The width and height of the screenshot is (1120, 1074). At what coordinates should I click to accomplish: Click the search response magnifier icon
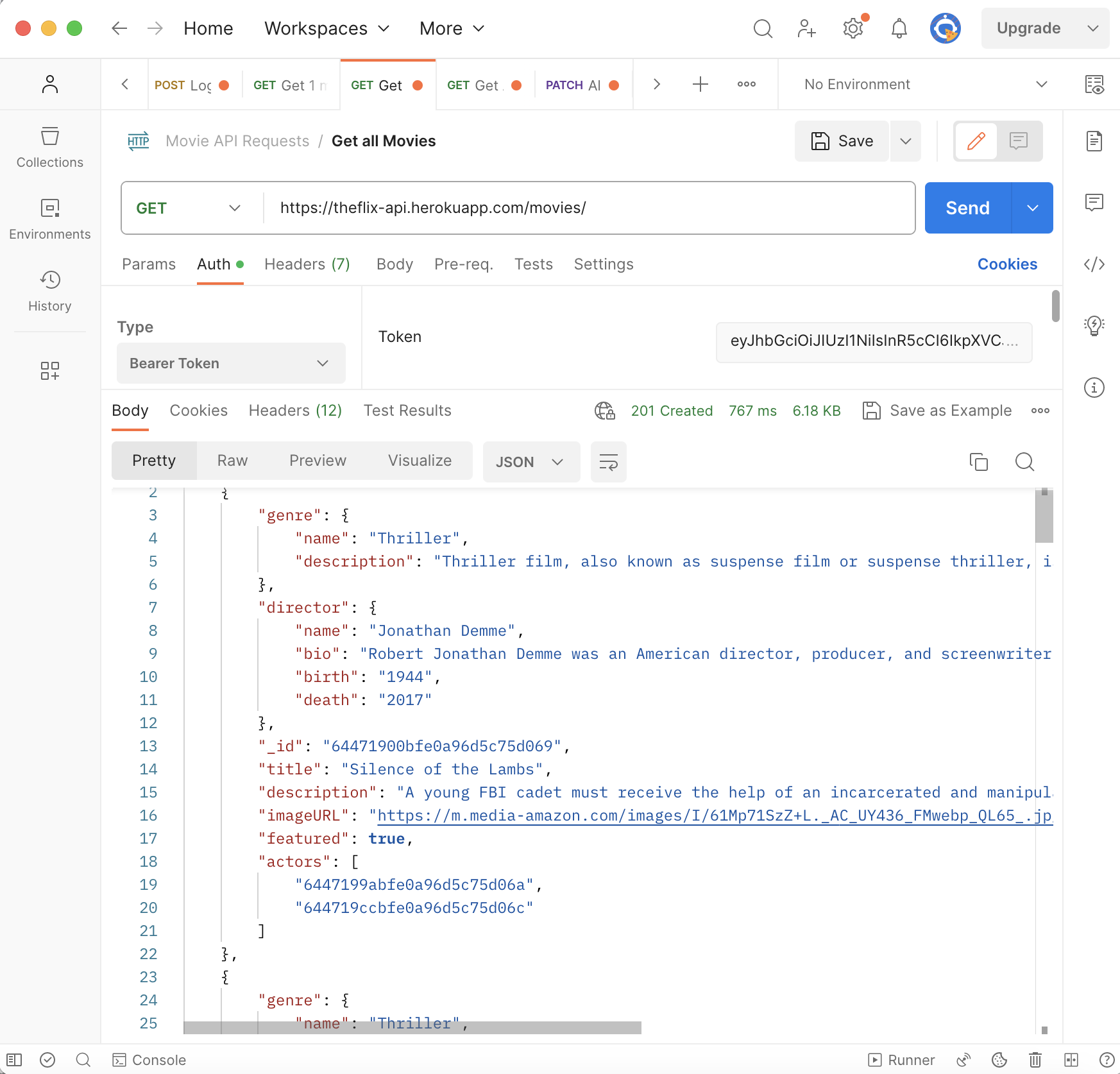coord(1024,462)
